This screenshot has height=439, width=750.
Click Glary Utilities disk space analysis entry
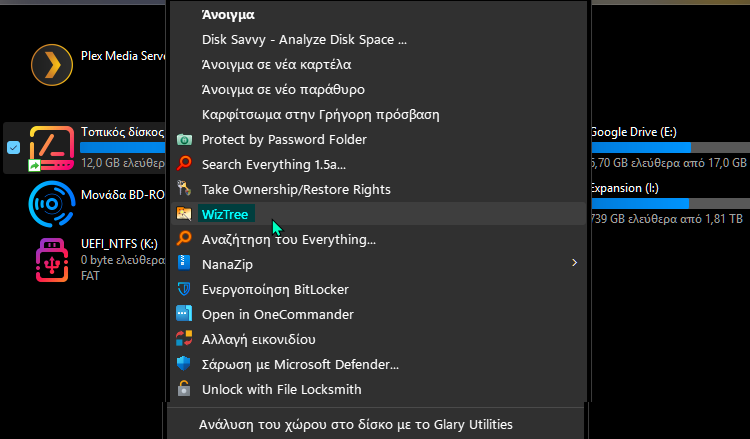(356, 424)
